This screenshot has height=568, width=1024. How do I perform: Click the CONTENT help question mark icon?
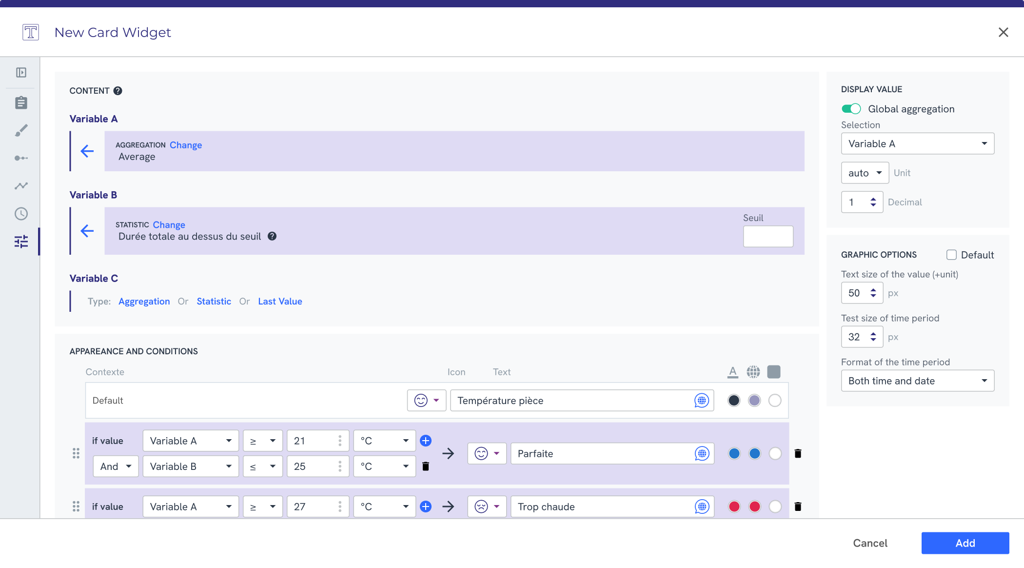[118, 91]
